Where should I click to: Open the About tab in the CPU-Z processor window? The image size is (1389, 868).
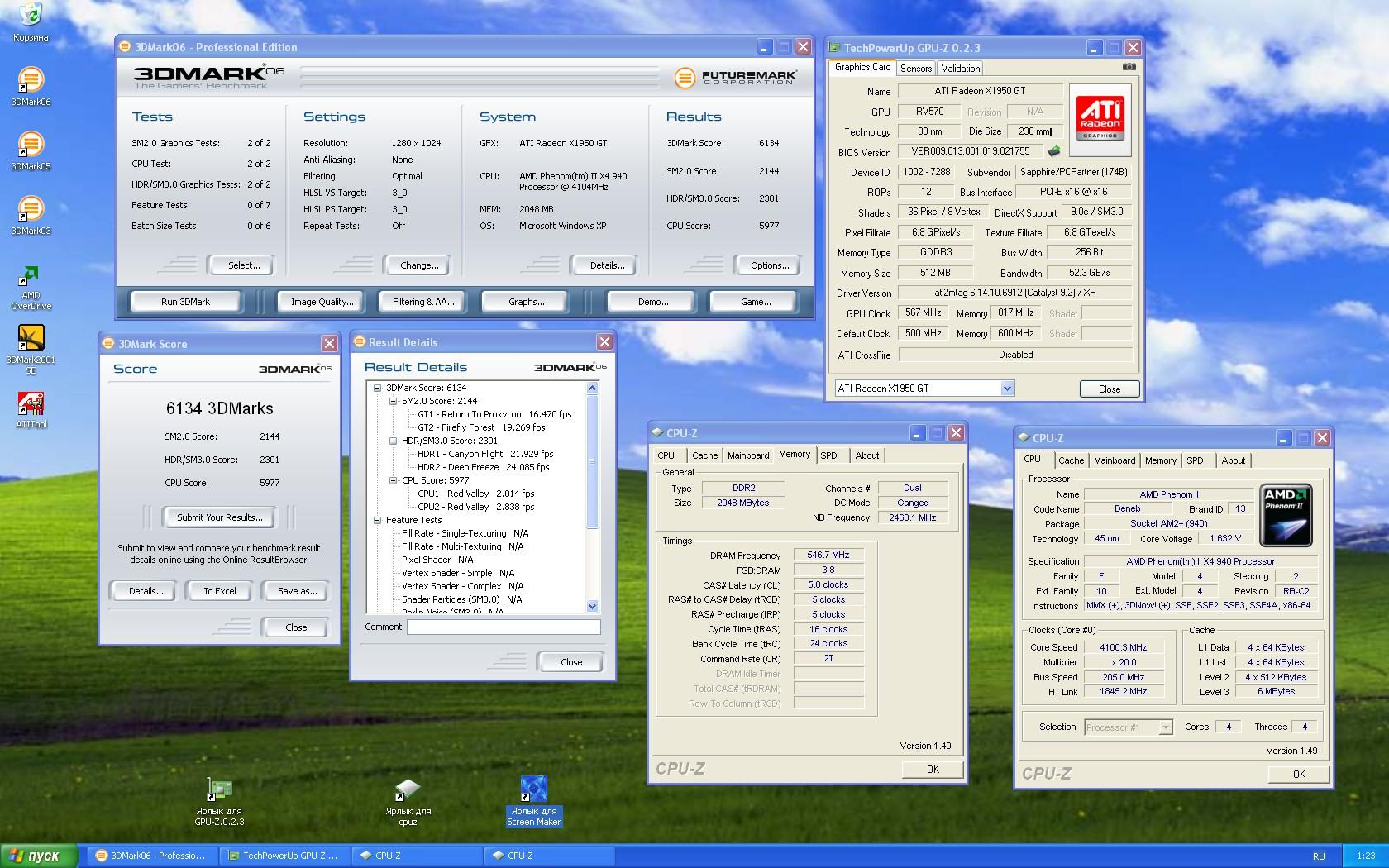tap(1233, 460)
